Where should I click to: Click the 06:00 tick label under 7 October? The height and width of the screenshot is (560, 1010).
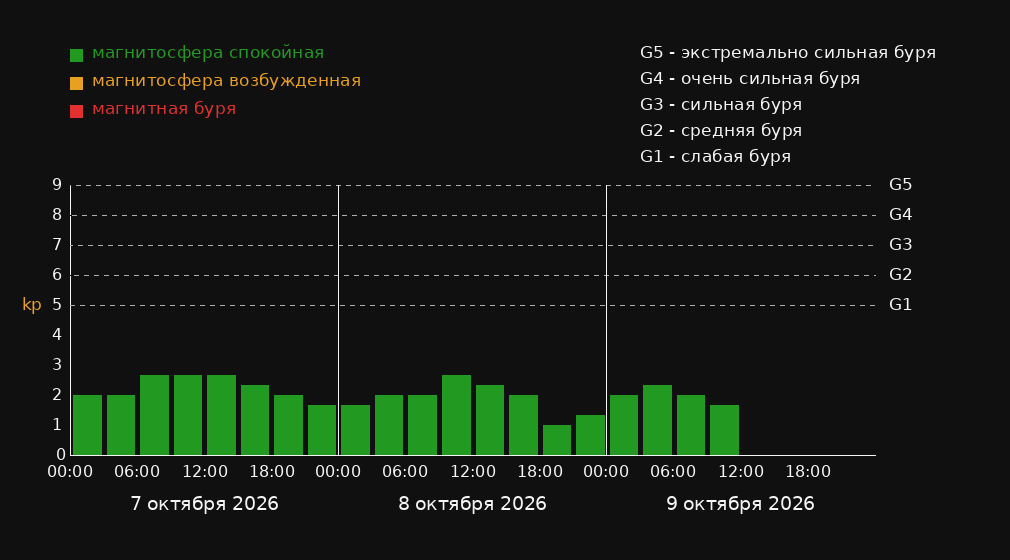point(137,472)
